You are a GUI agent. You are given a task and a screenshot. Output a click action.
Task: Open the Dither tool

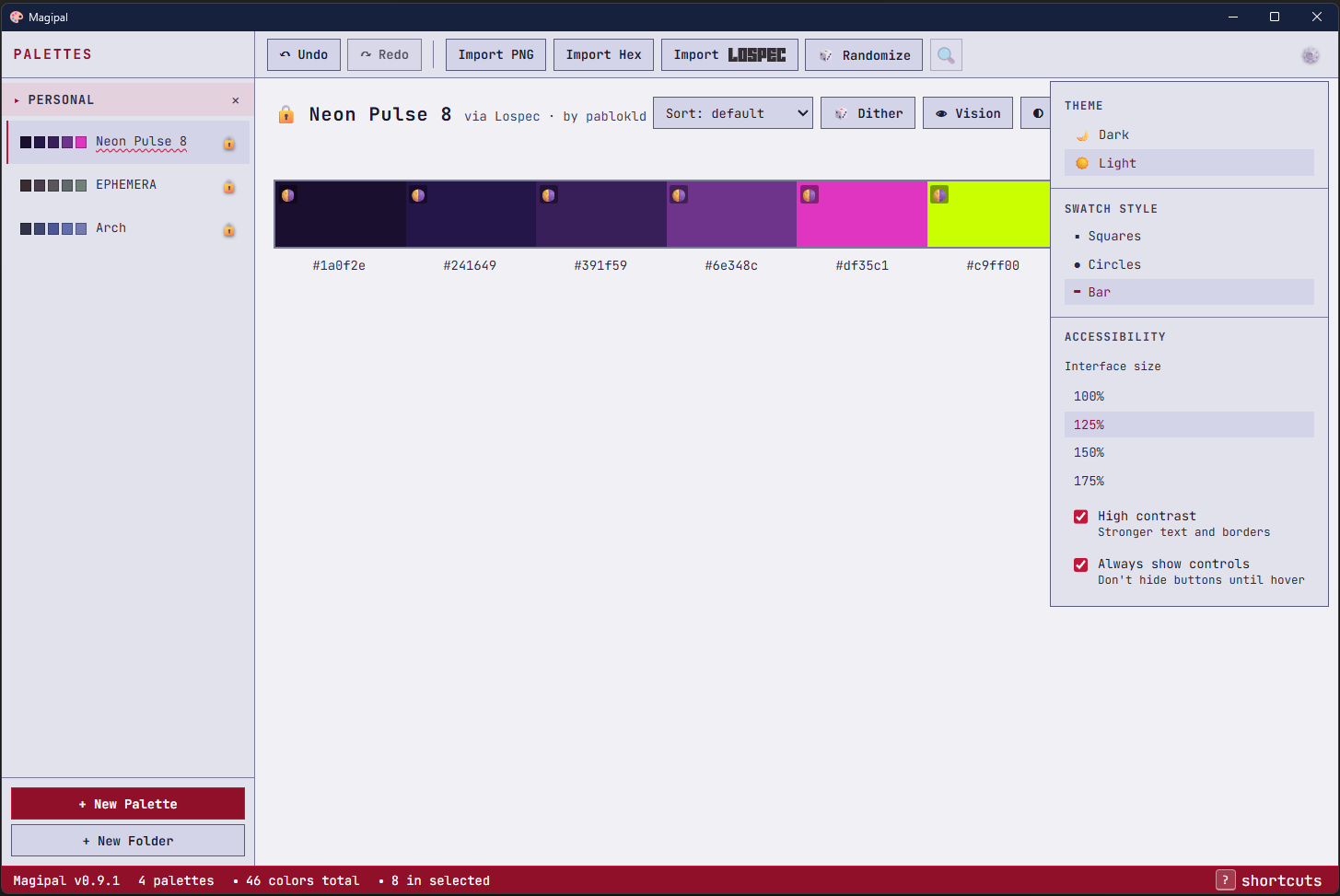868,113
